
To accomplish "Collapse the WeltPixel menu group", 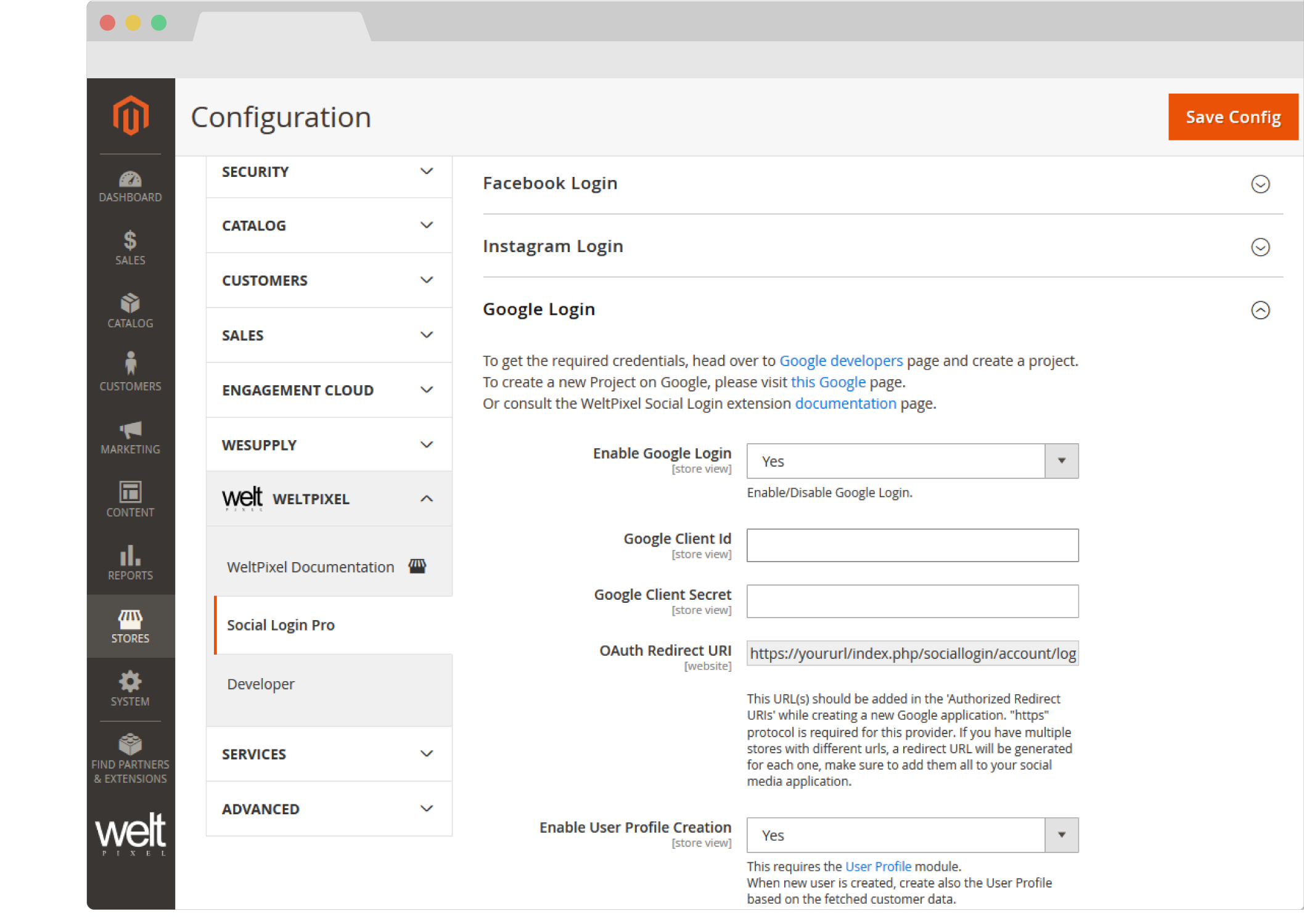I will tap(426, 499).
